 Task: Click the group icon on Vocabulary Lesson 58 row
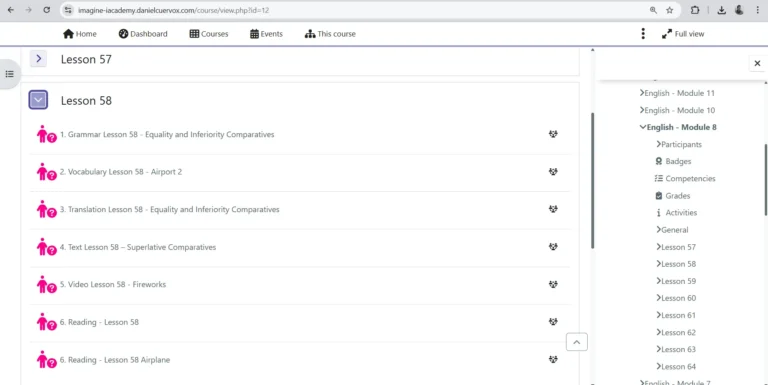click(x=553, y=171)
